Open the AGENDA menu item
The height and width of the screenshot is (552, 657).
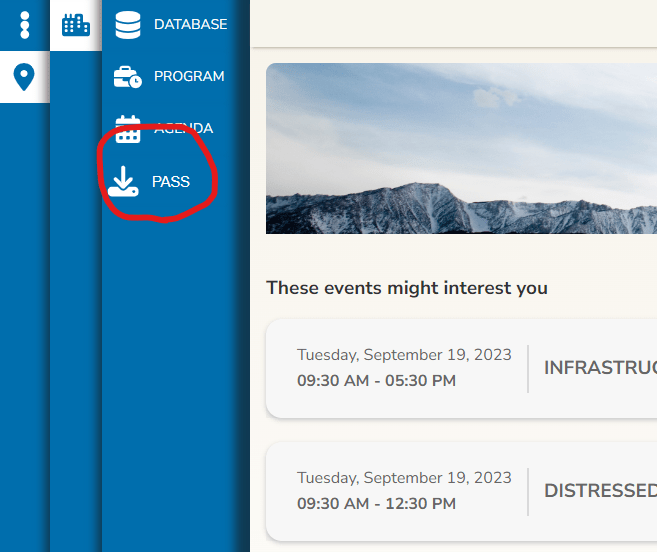(184, 128)
